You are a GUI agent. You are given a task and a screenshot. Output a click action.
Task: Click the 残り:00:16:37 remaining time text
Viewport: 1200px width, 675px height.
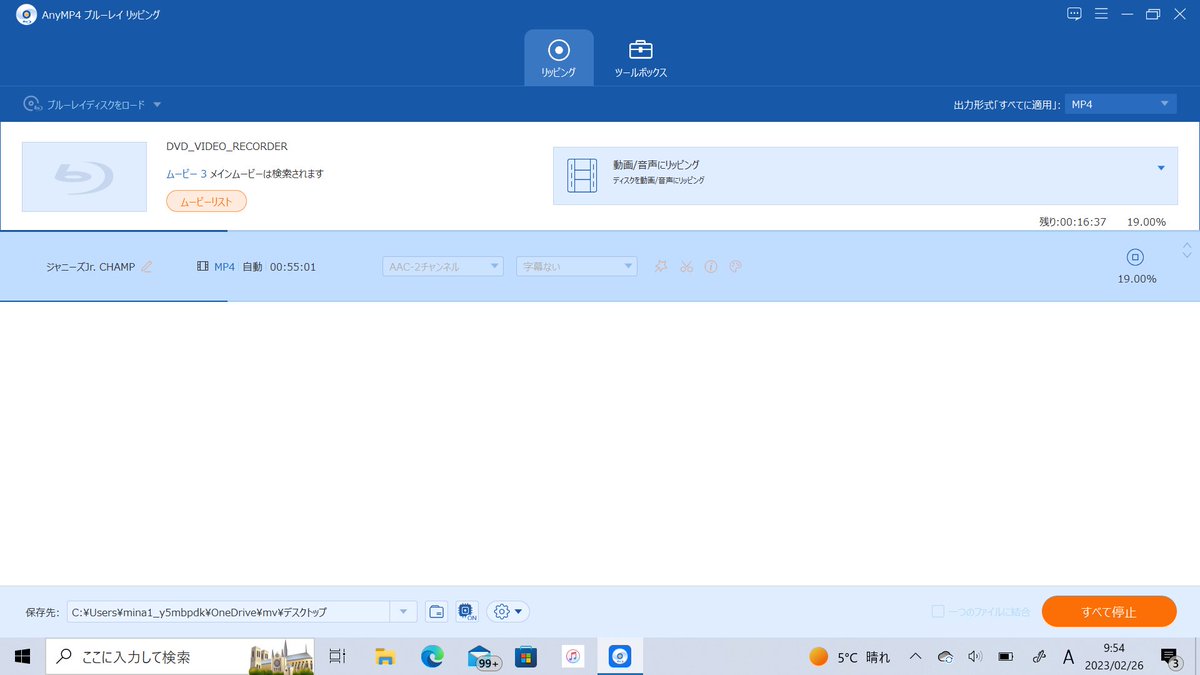point(1072,222)
